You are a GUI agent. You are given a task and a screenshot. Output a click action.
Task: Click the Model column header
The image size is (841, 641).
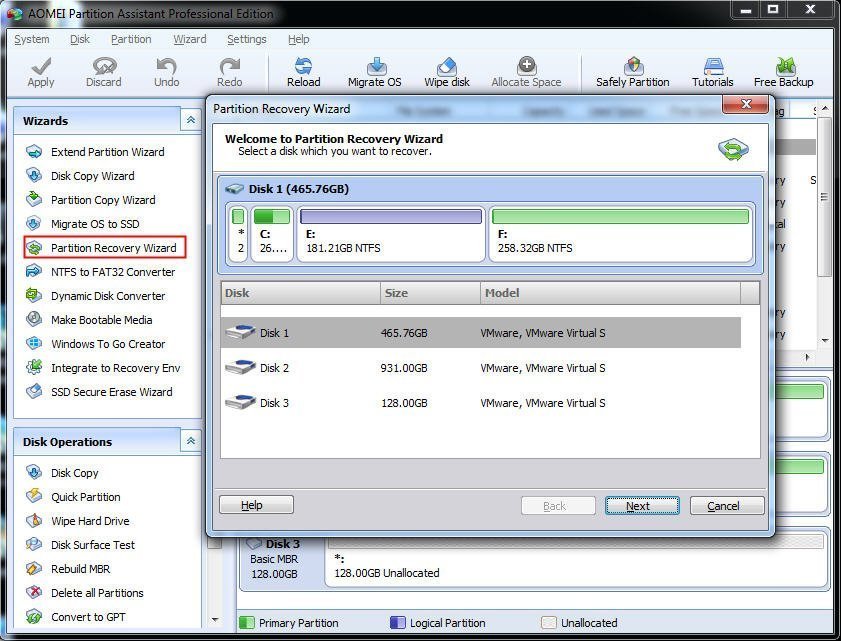[610, 293]
